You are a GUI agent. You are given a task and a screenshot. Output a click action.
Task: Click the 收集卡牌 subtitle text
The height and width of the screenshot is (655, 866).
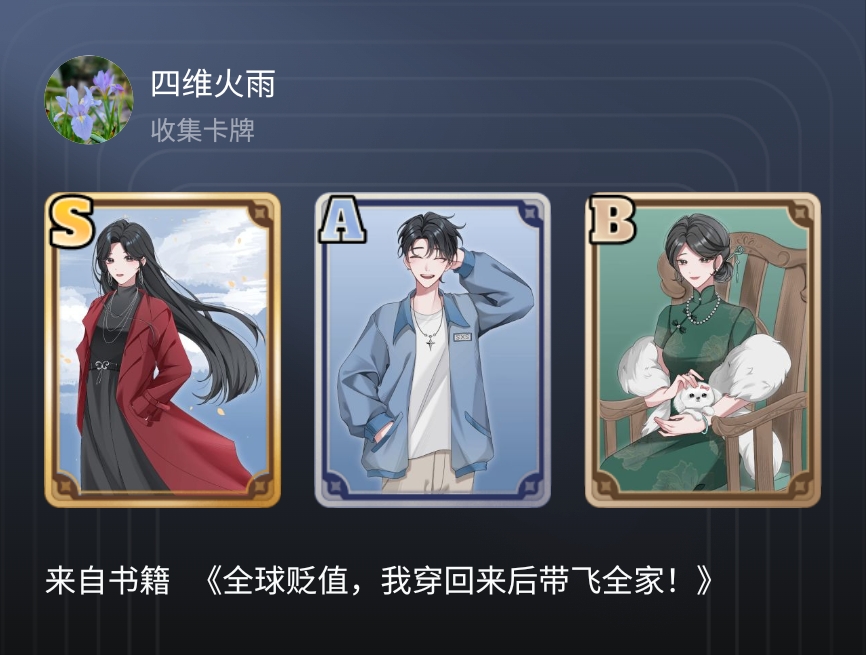point(203,130)
